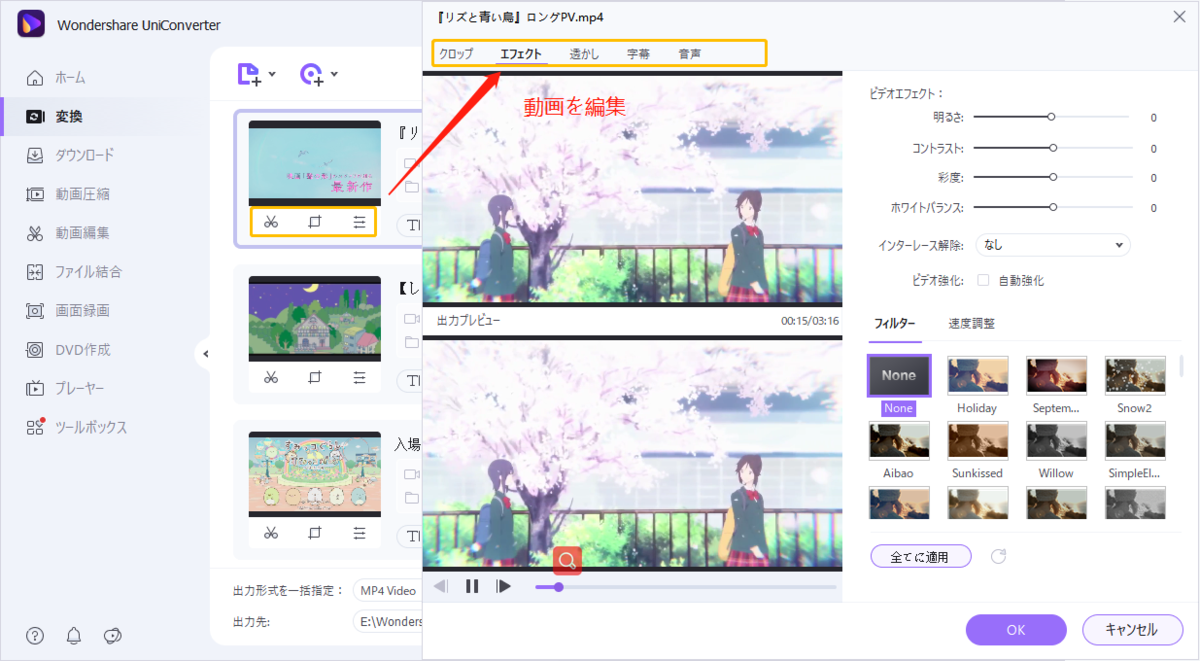
Task: Click effect sliders icon on first video
Action: click(x=359, y=222)
